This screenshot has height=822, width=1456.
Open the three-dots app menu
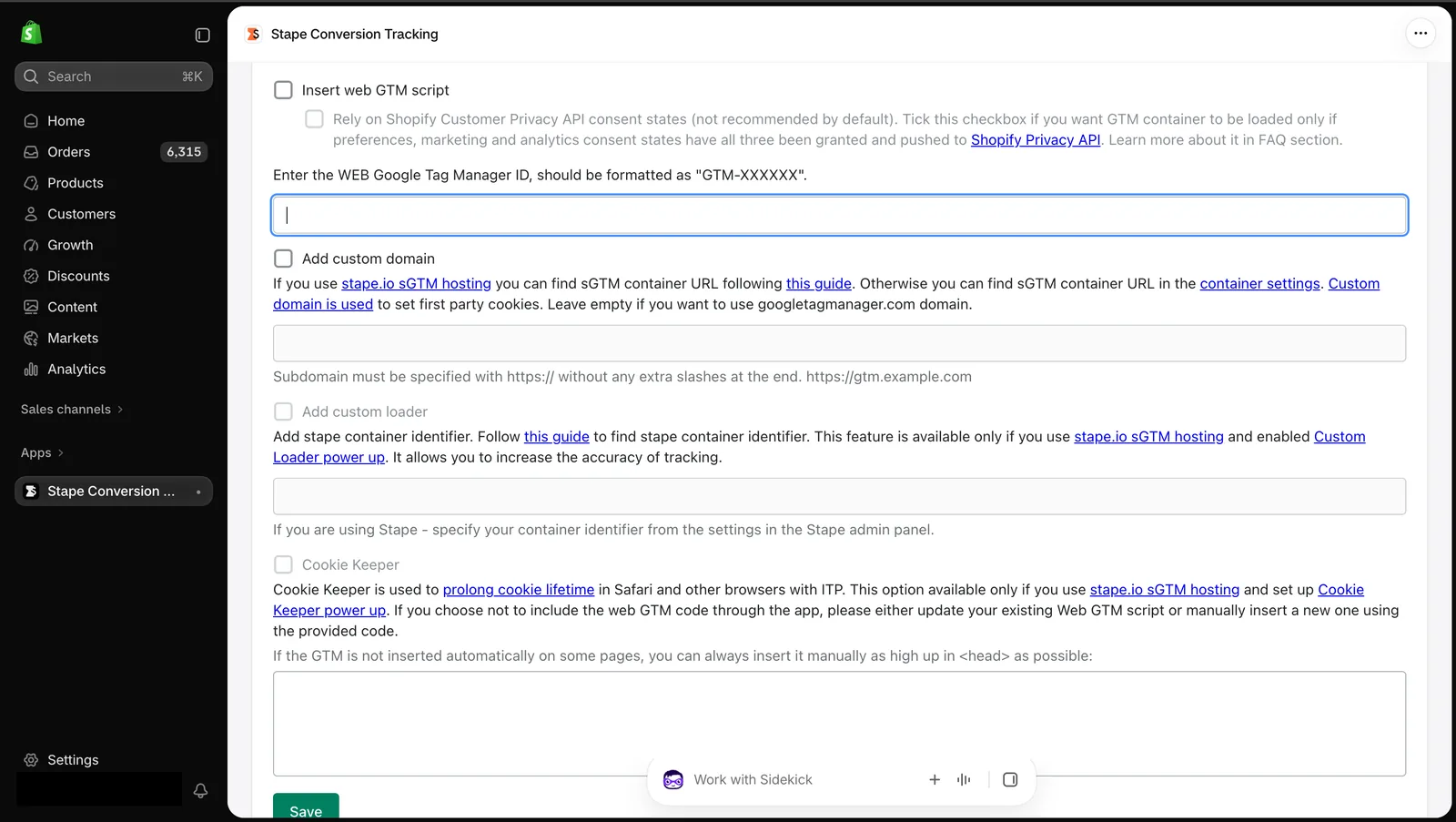coord(1421,34)
